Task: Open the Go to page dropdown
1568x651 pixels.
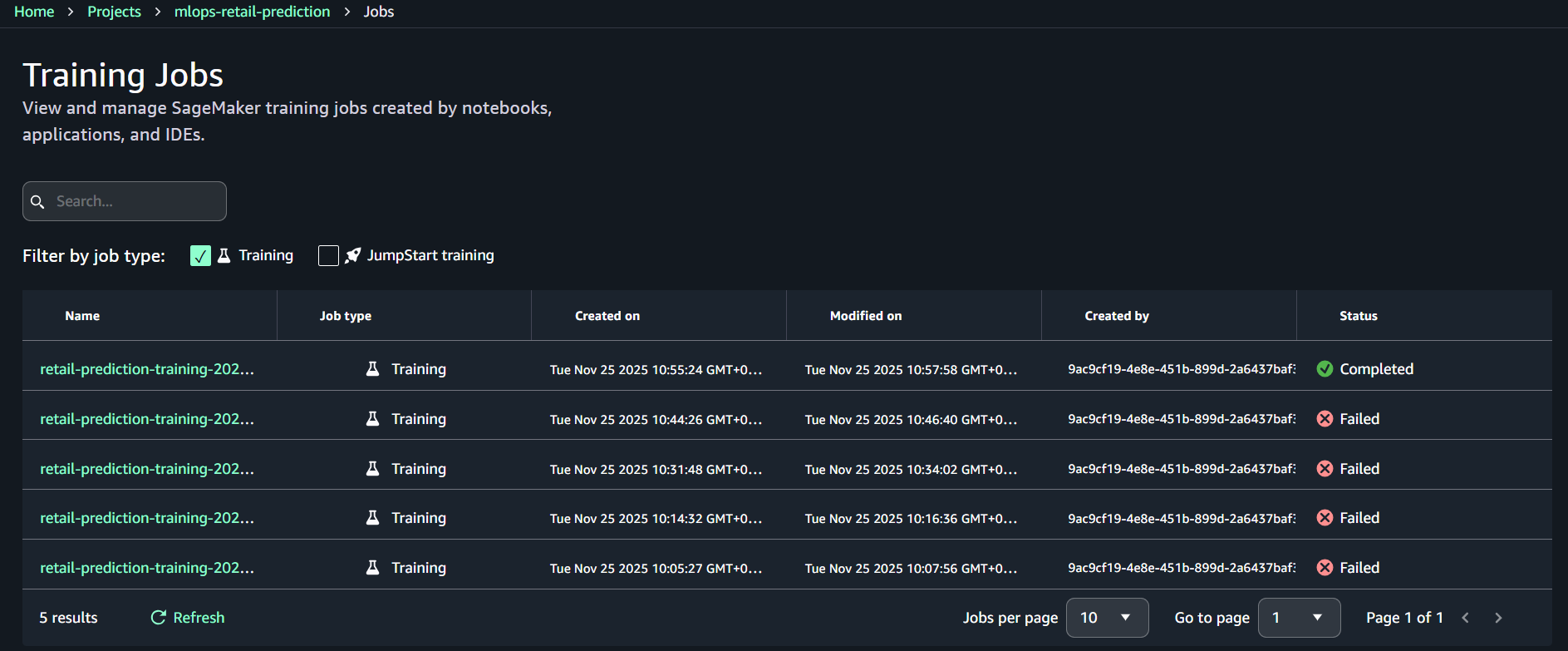Action: 1299,618
